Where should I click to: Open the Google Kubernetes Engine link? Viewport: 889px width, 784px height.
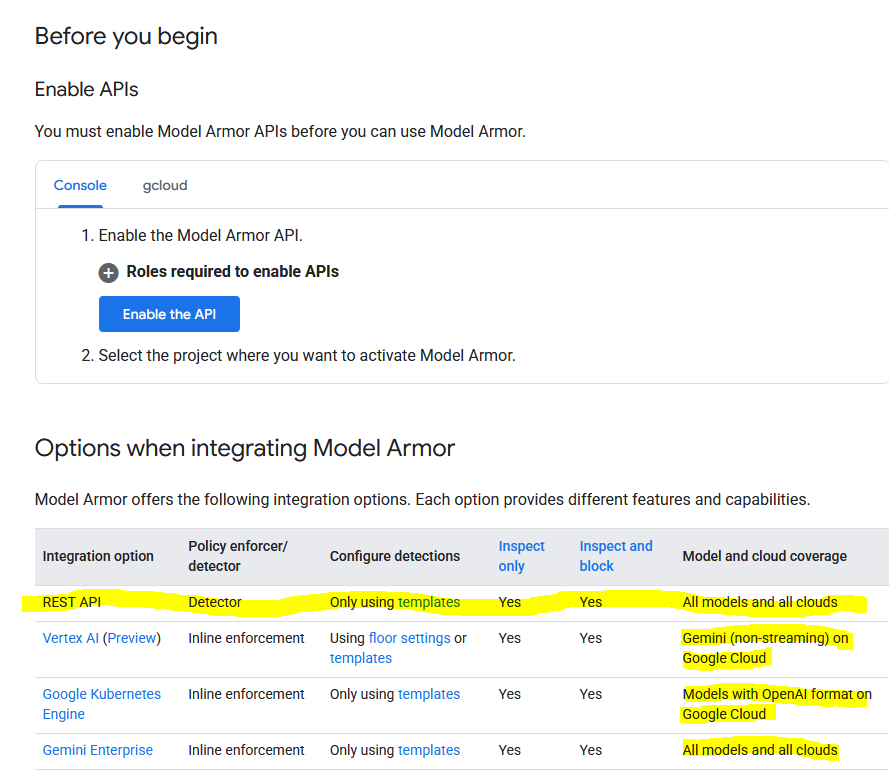pos(101,704)
